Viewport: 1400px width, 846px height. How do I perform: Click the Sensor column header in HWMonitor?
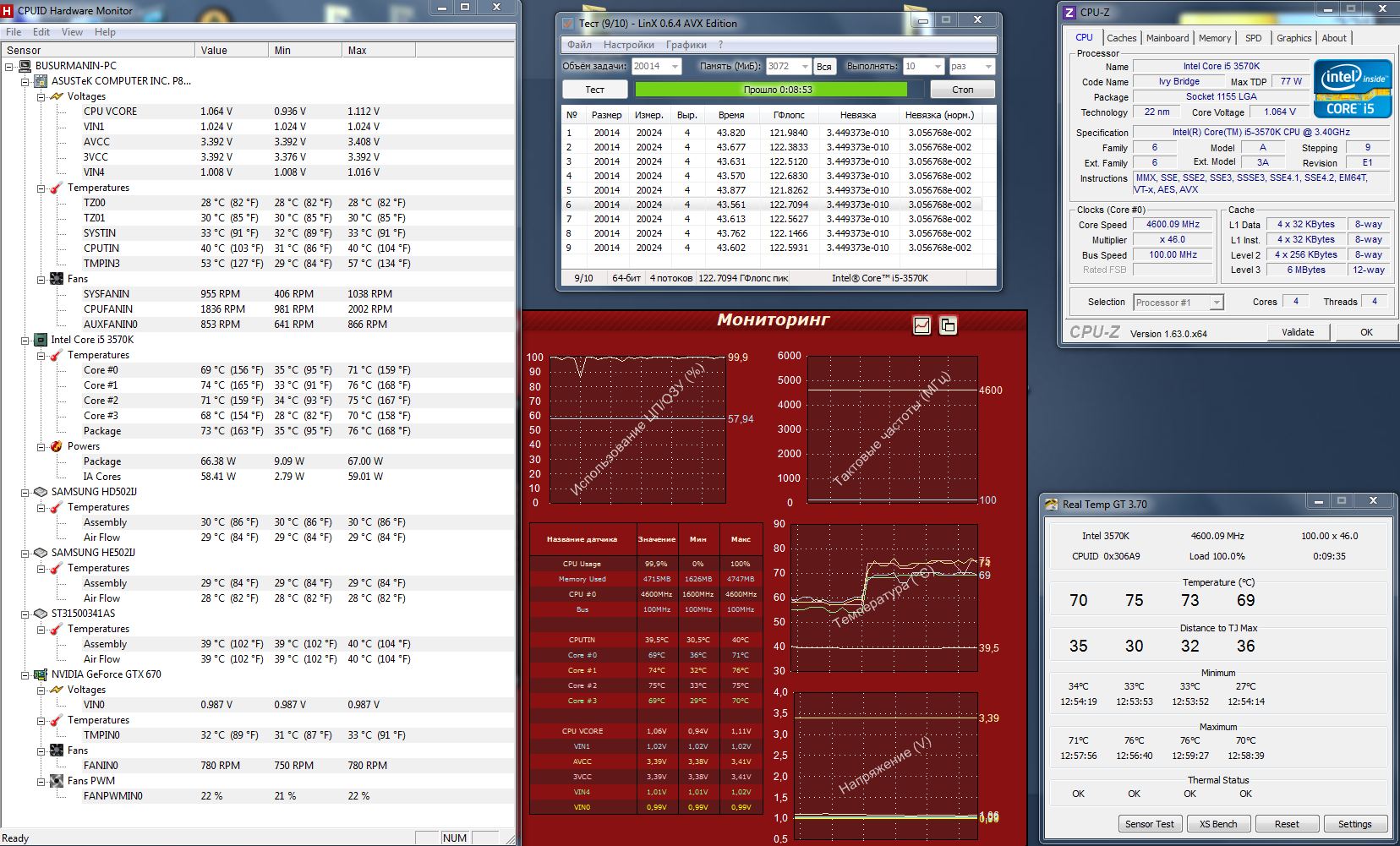pos(98,51)
